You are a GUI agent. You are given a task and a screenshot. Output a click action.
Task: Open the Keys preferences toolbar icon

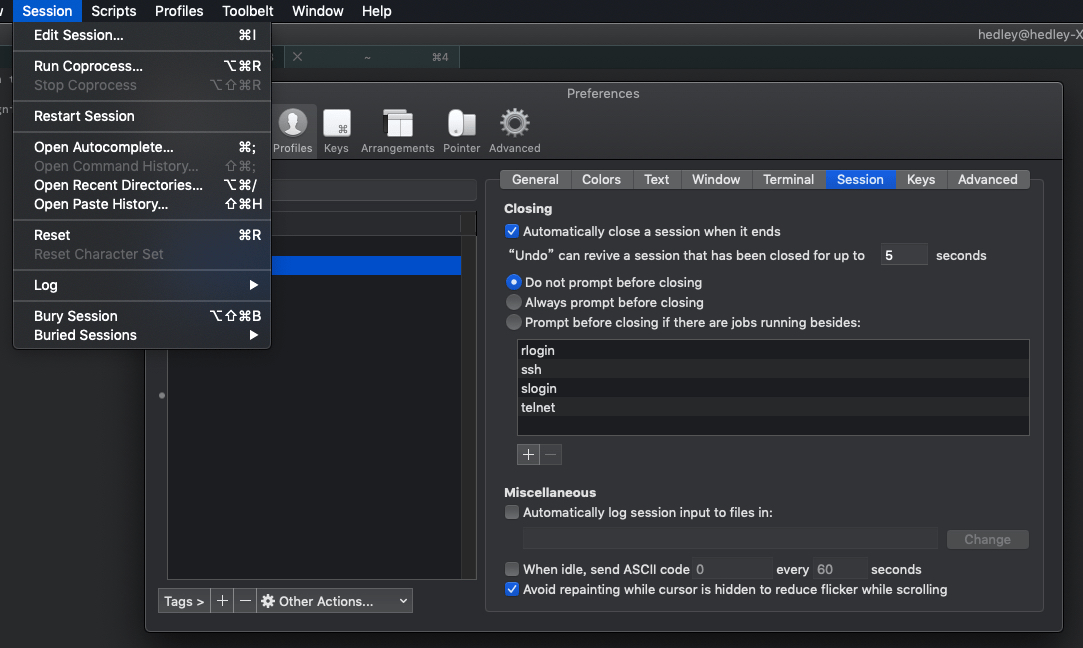click(x=336, y=123)
